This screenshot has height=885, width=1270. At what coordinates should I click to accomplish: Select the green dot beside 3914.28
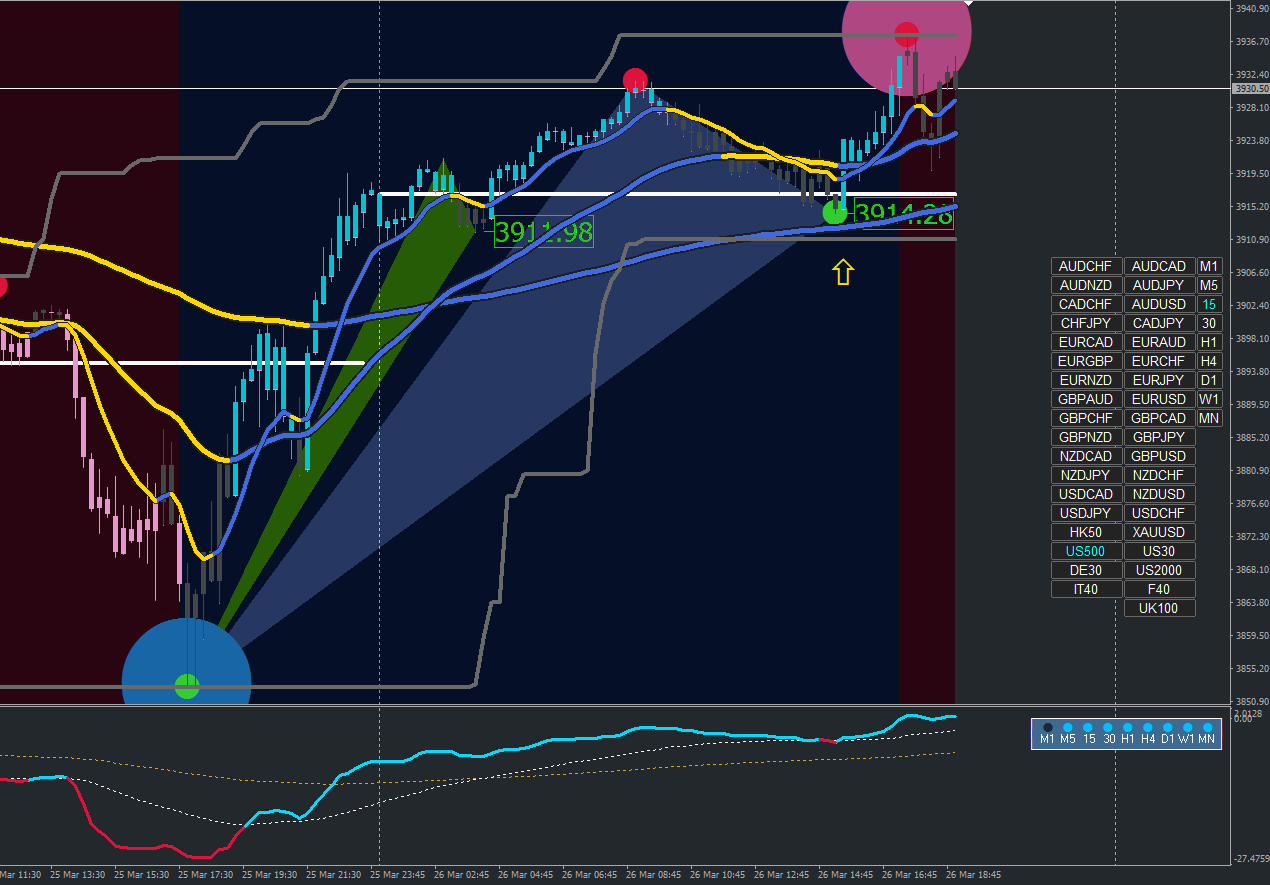tap(834, 212)
